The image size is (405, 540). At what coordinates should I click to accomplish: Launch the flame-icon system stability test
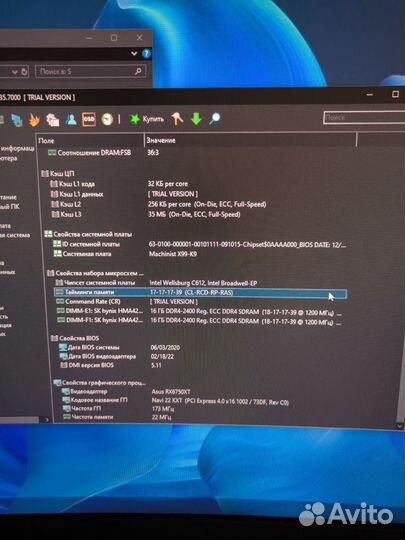point(34,120)
